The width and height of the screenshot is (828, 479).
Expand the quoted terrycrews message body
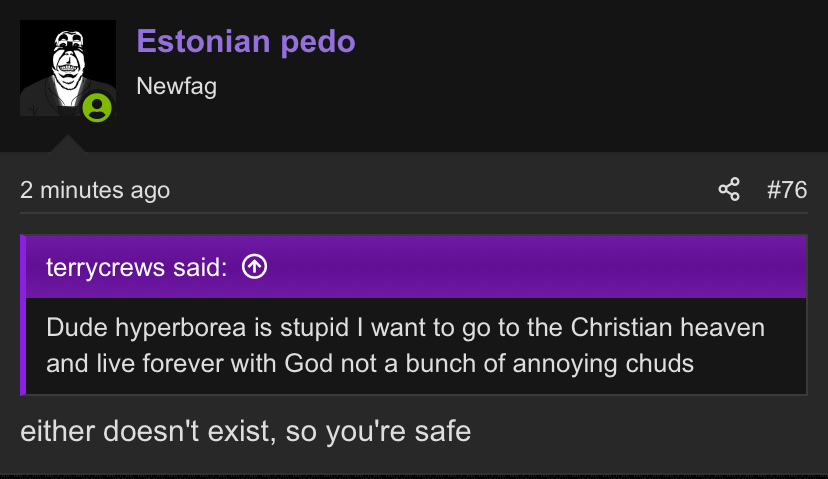pyautogui.click(x=416, y=346)
